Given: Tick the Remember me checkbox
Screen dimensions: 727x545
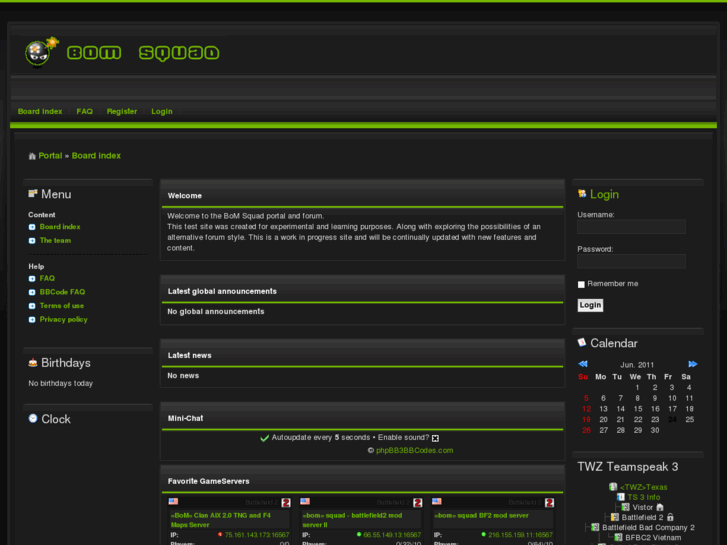Looking at the screenshot, I should click(582, 284).
